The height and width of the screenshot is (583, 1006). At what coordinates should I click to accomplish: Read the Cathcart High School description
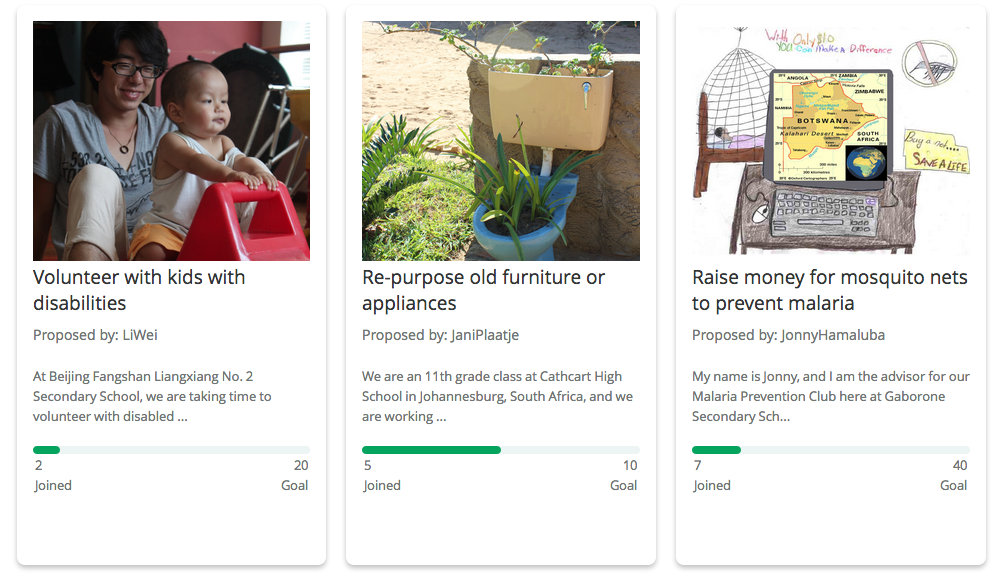(497, 396)
